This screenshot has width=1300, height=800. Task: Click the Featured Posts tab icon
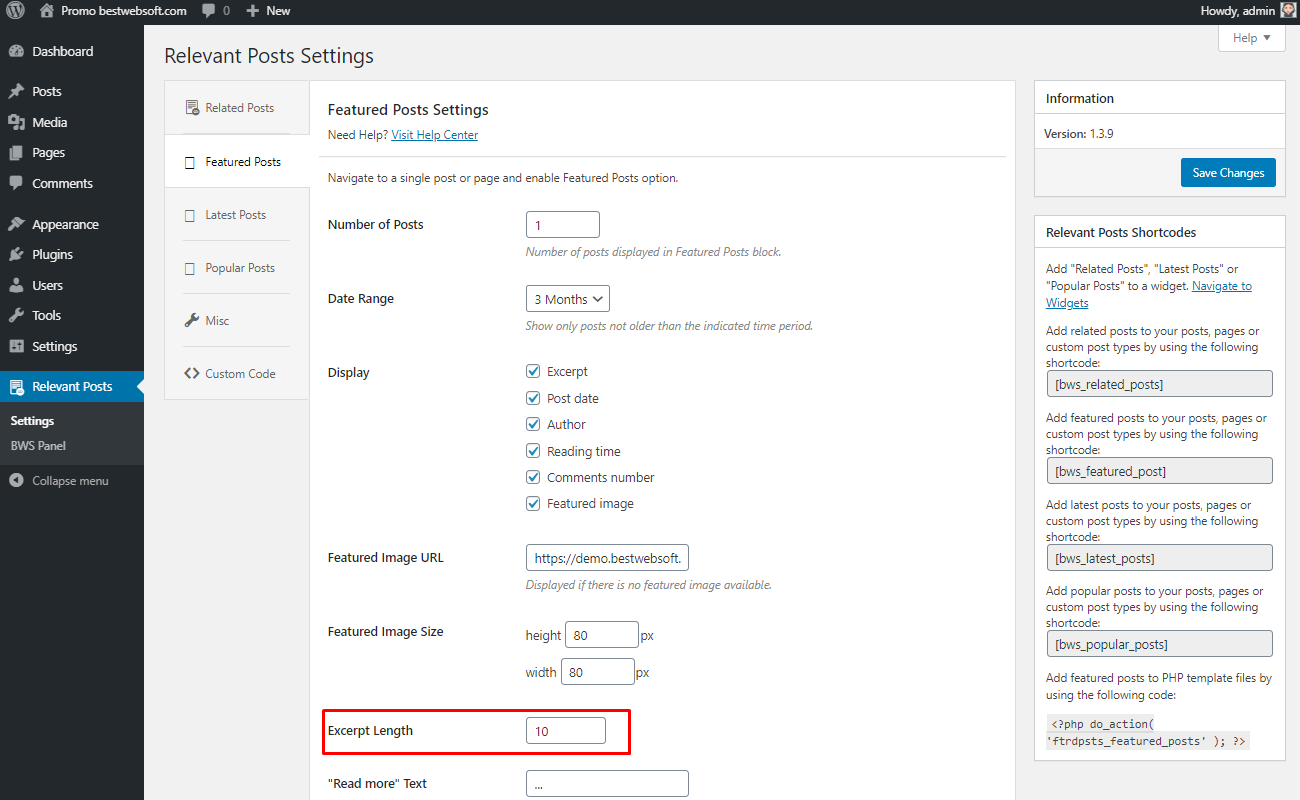[190, 162]
